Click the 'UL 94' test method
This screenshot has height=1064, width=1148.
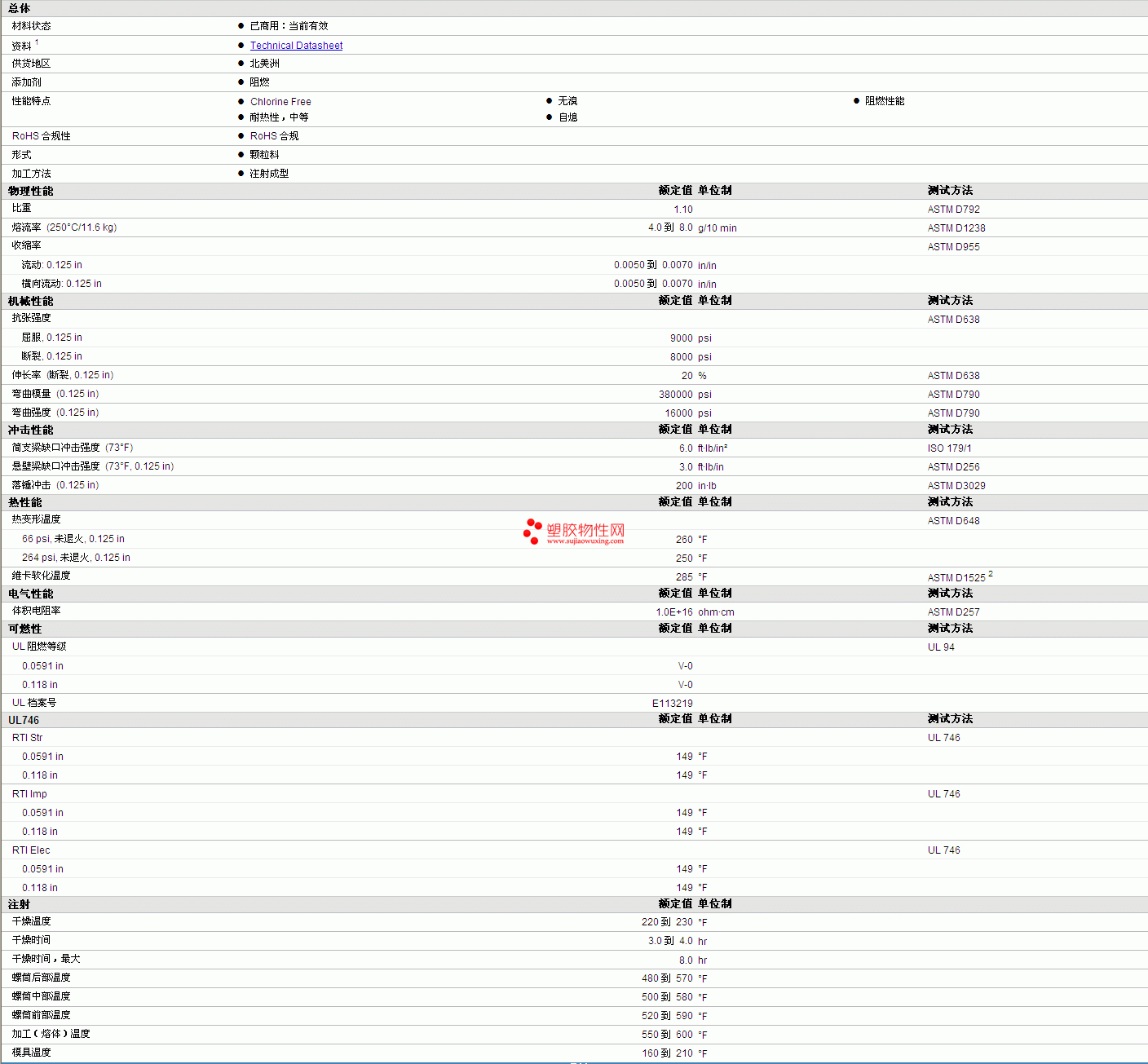click(x=941, y=647)
